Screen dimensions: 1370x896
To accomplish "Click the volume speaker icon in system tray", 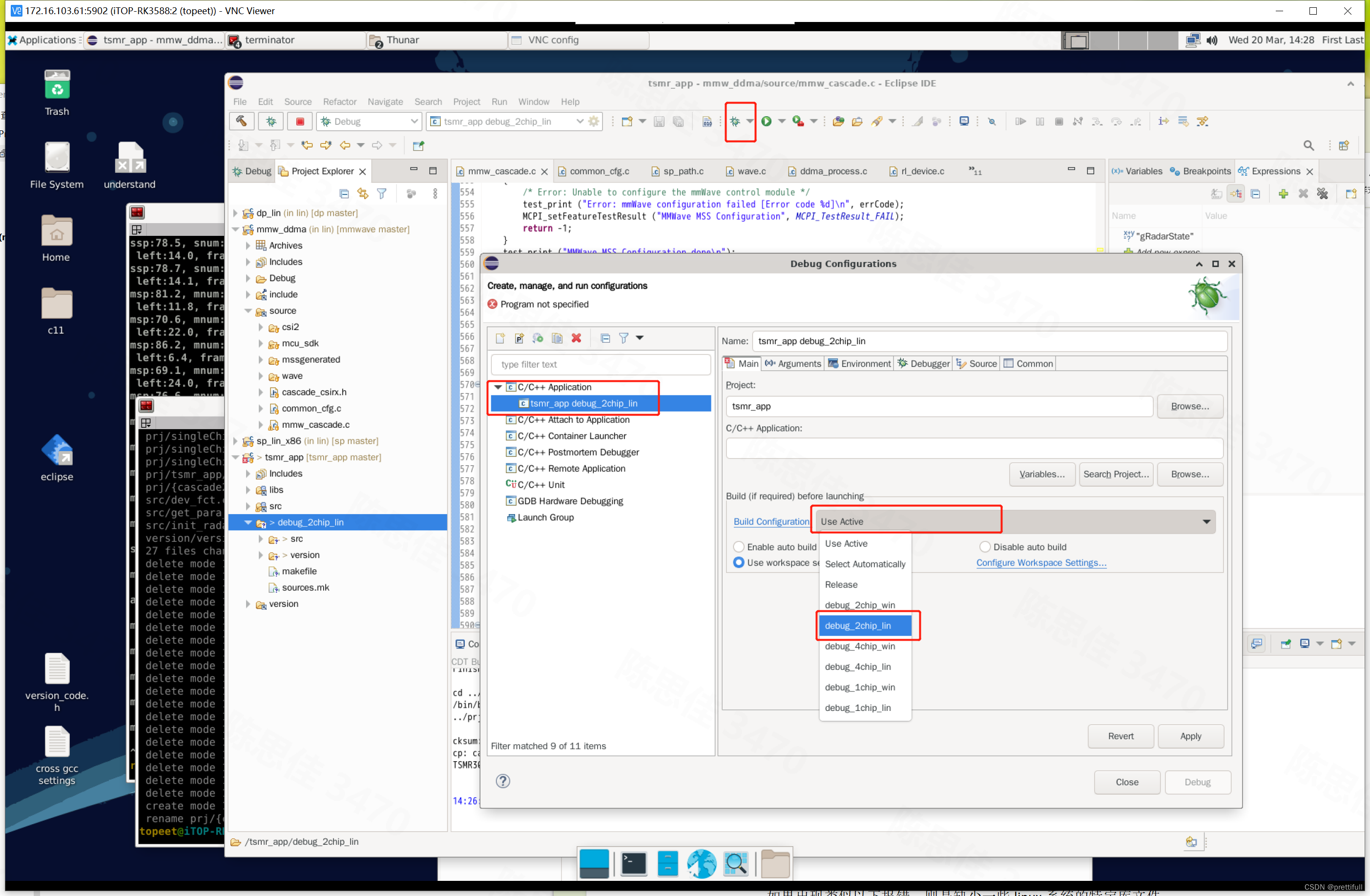I will click(1212, 41).
